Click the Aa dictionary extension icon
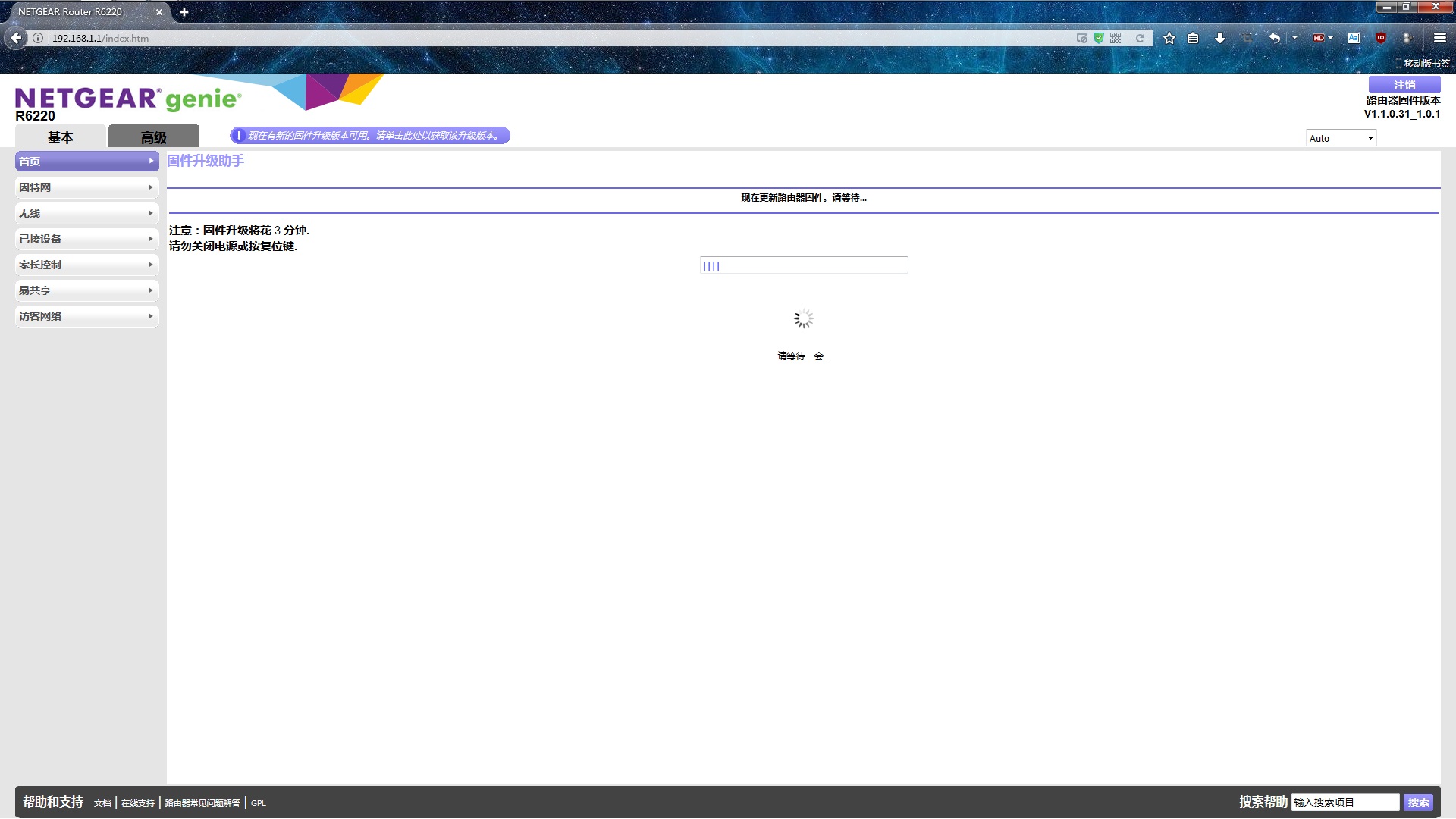Viewport: 1456px width, 819px height. (x=1354, y=38)
